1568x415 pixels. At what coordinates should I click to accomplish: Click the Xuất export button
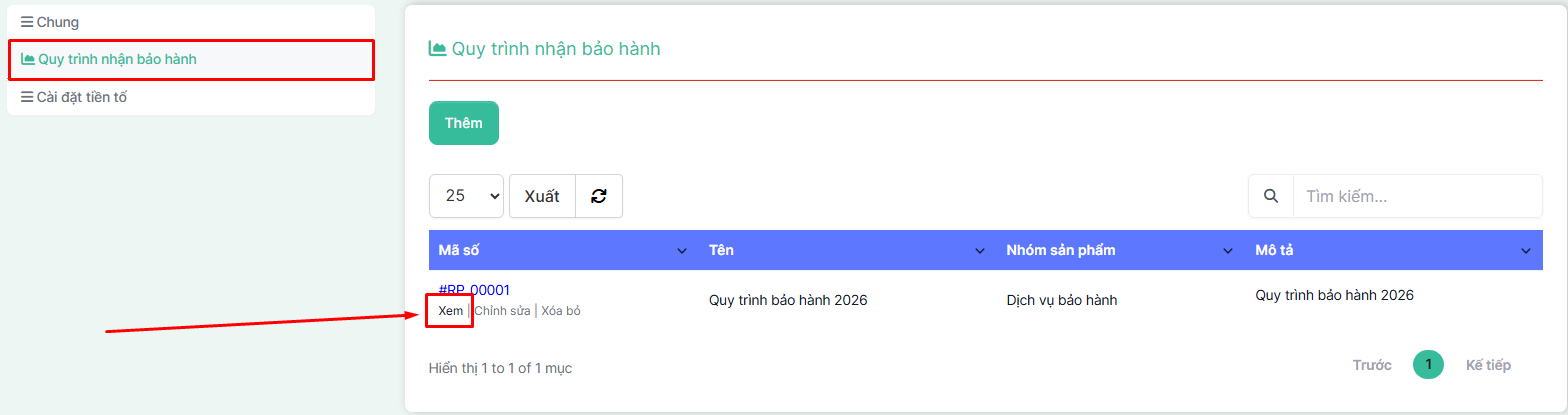point(542,196)
